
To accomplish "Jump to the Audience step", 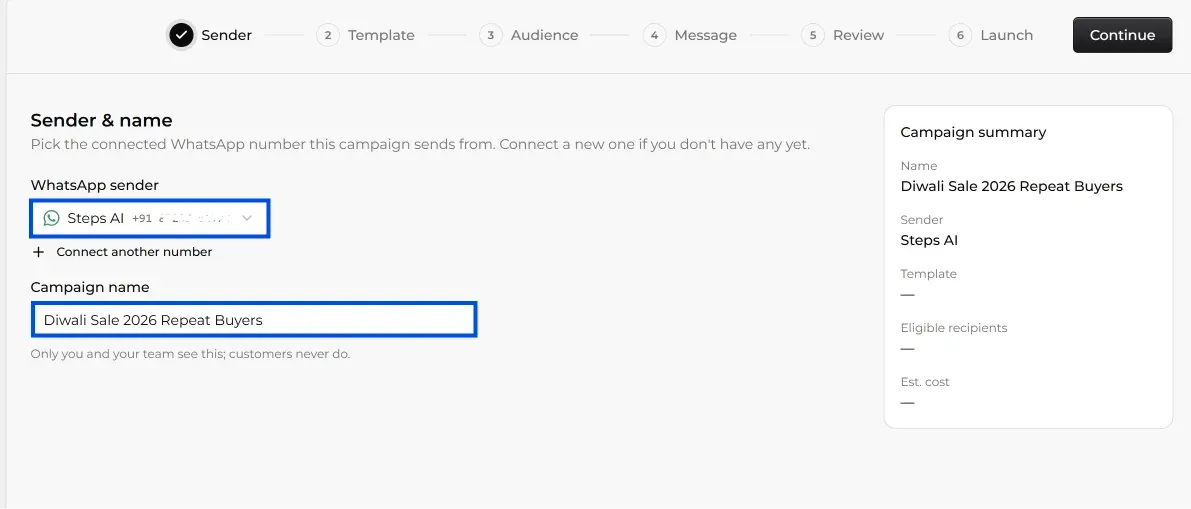I will click(529, 35).
